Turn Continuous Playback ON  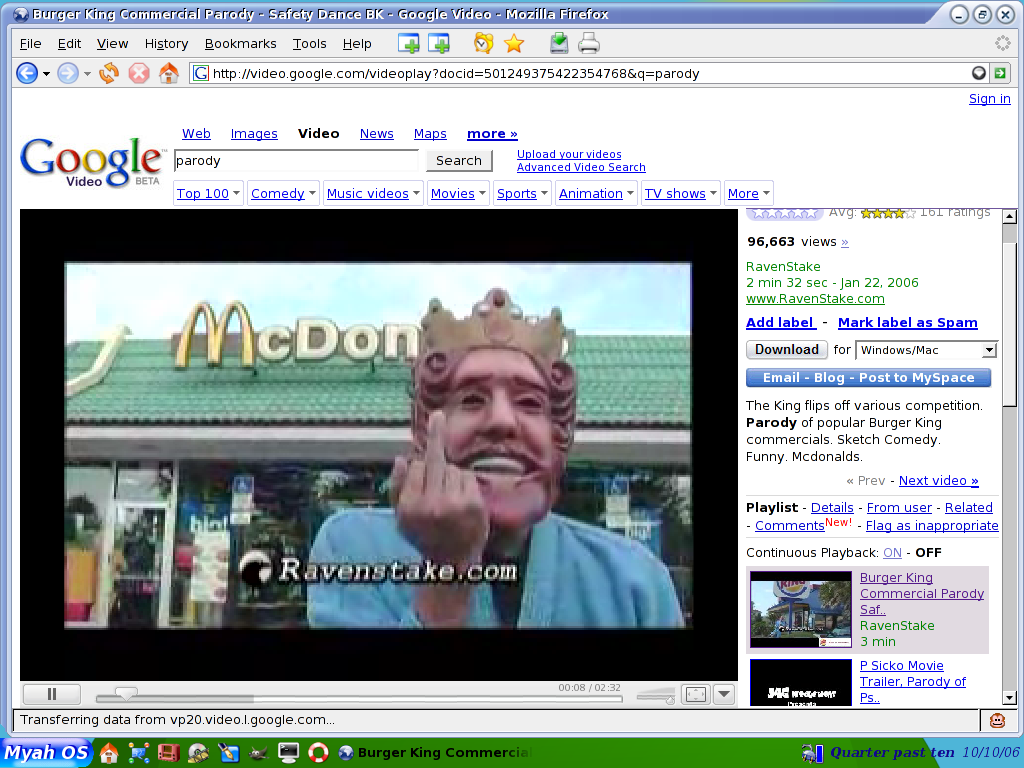pyautogui.click(x=892, y=552)
